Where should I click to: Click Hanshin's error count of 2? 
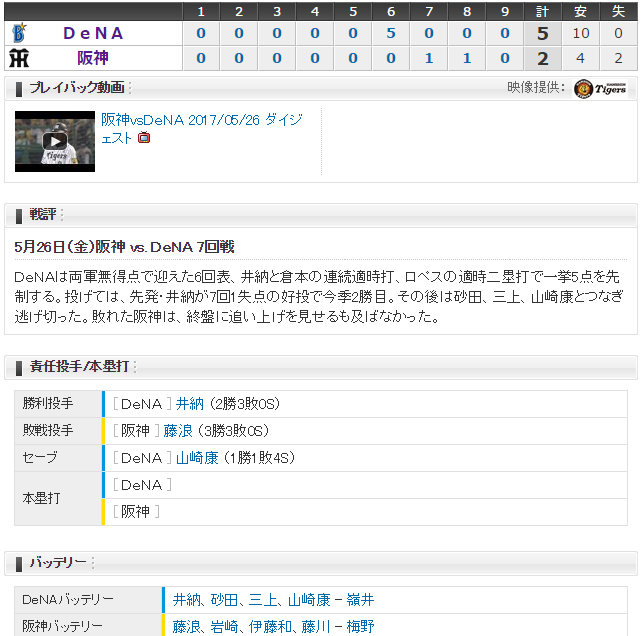[618, 58]
